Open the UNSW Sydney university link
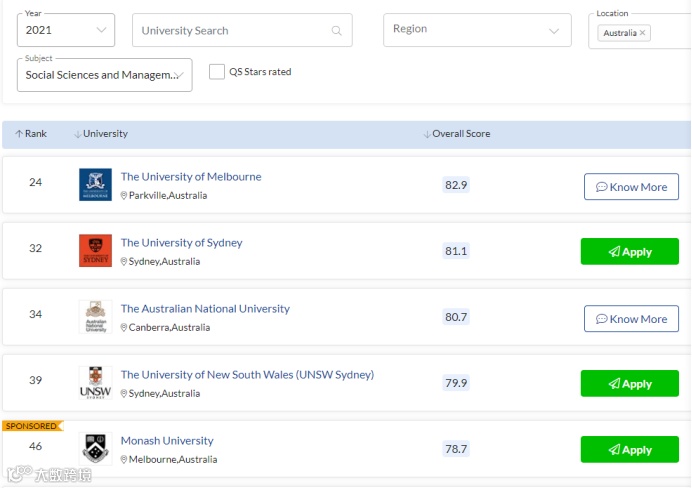This screenshot has width=692, height=489. coord(247,375)
